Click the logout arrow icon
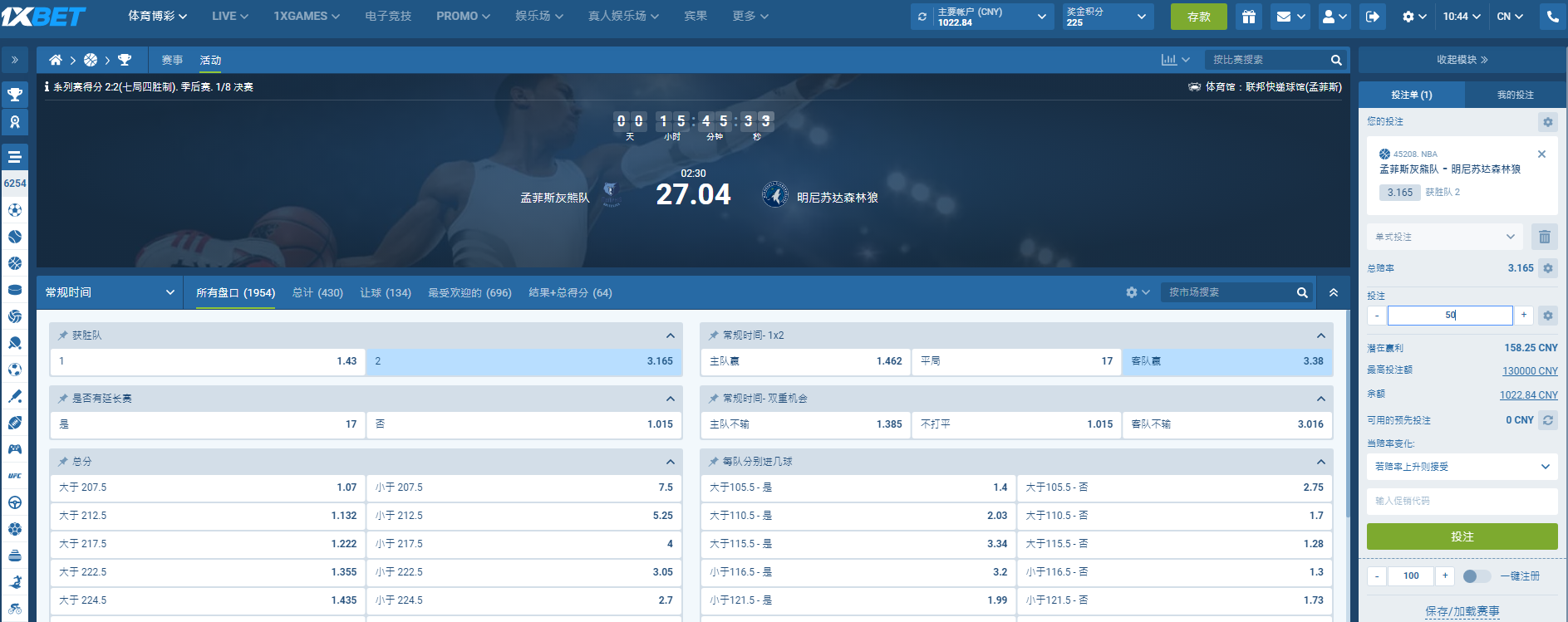The image size is (1568, 622). point(1373,17)
